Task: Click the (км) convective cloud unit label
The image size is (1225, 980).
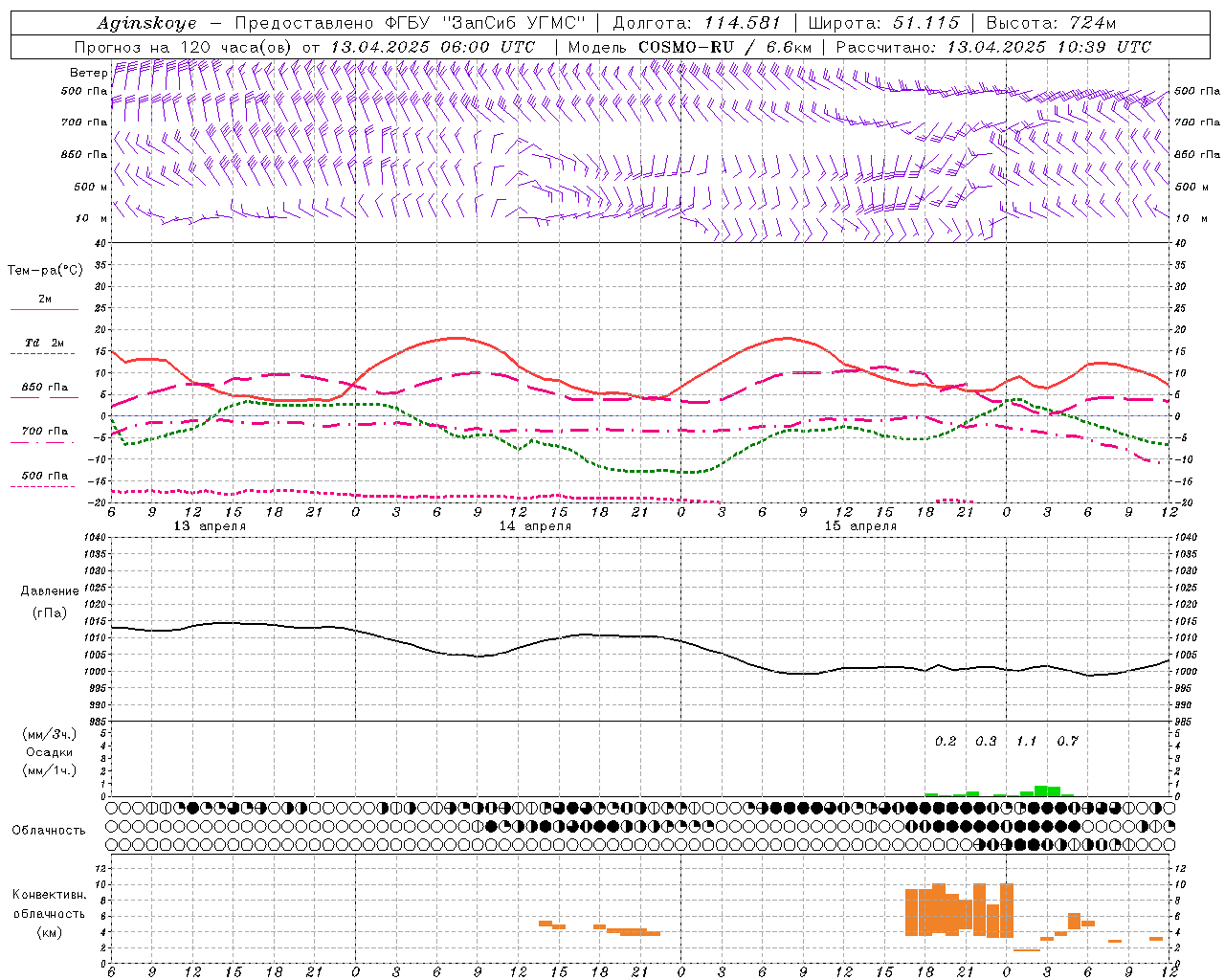Action: pos(49,932)
